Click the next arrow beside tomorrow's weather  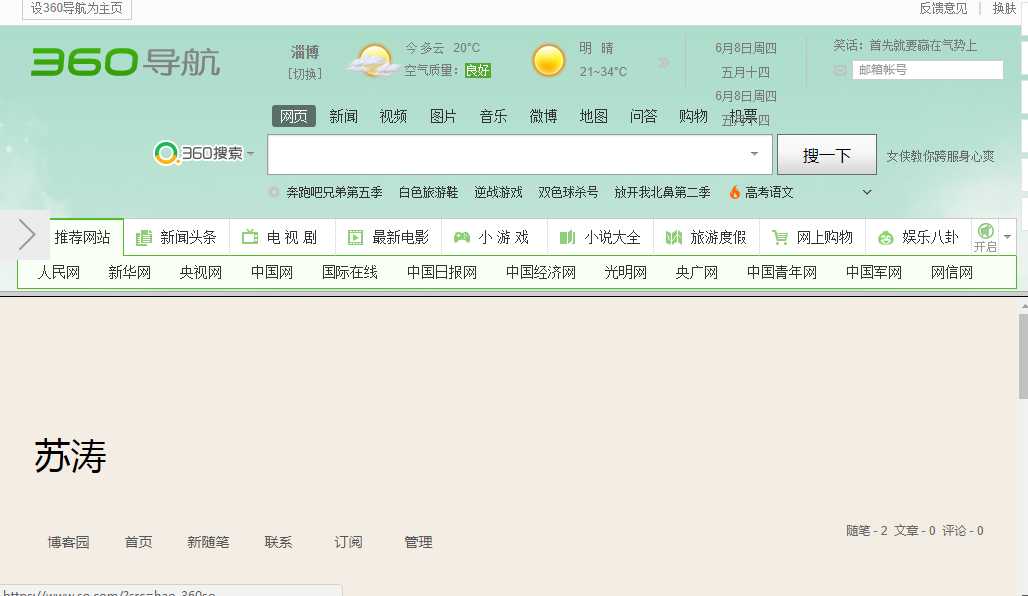pos(664,62)
